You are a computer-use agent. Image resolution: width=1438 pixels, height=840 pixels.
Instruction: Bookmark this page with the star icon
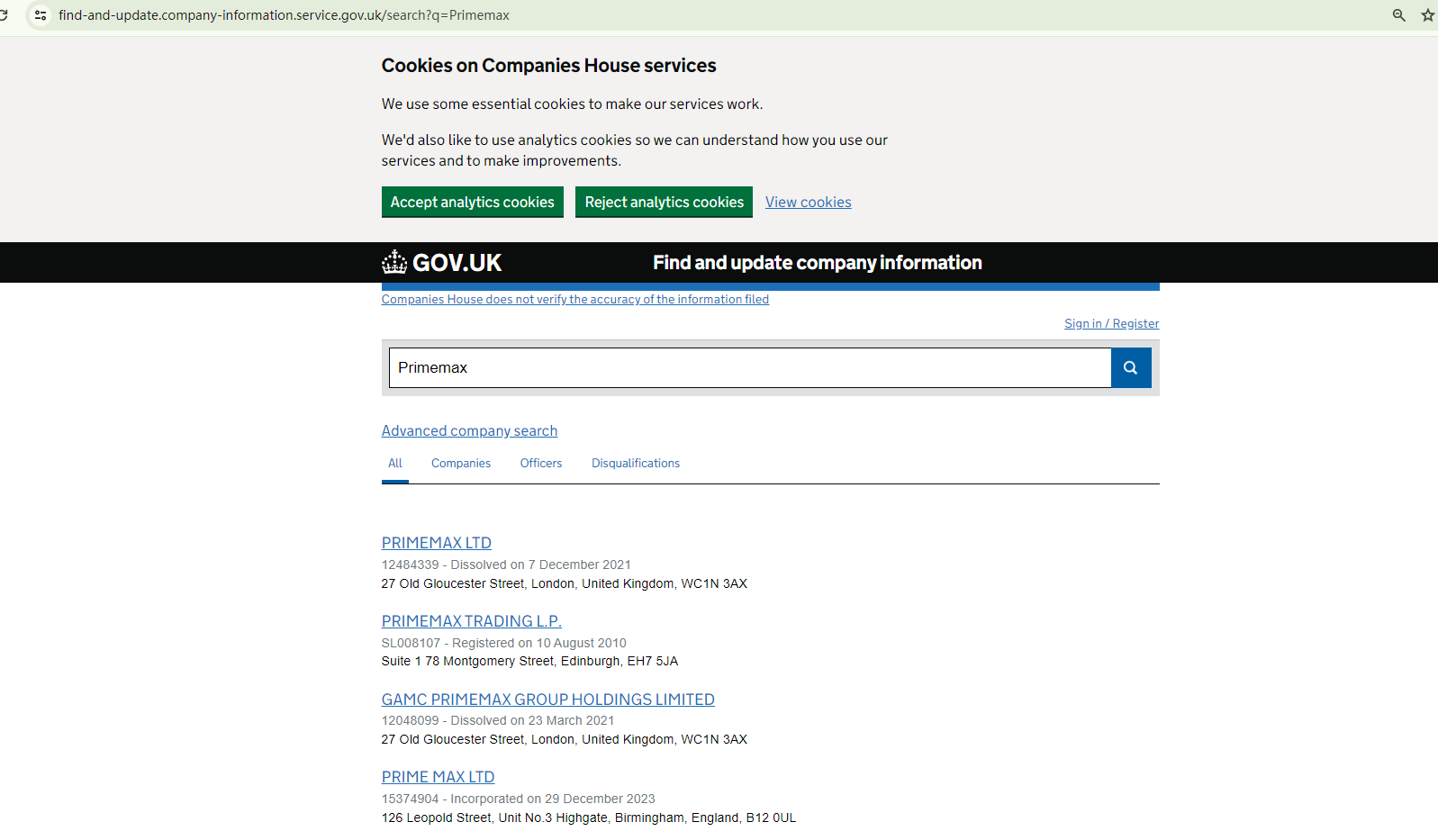pos(1428,15)
